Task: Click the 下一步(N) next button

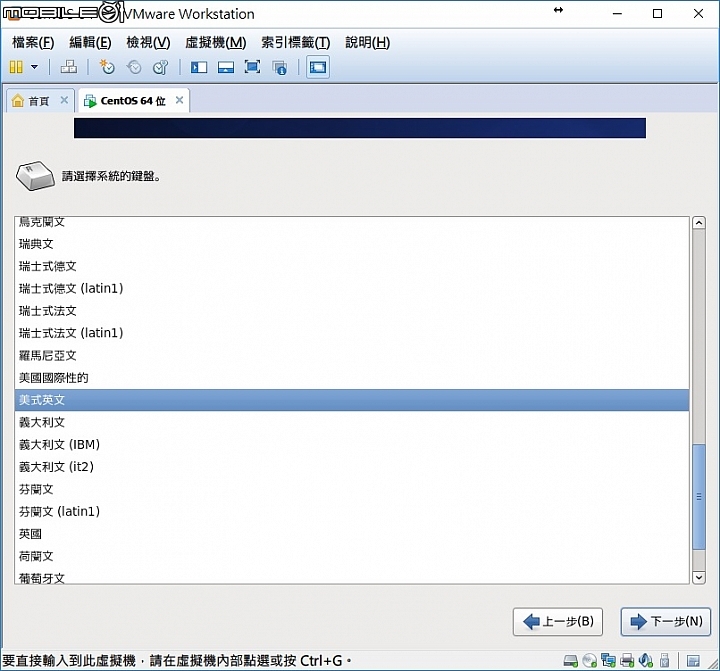Action: coord(665,622)
